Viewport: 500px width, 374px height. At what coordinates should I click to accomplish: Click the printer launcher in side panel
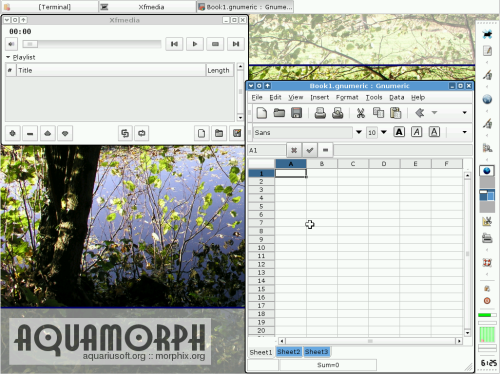487,238
